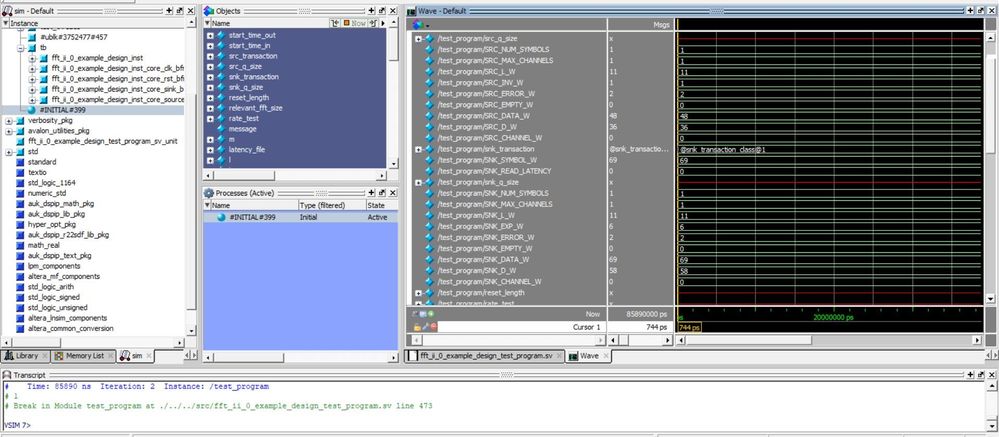The height and width of the screenshot is (437, 999).
Task: Expand /test_program/snk_transaction signal in Wave
Action: click(x=418, y=149)
